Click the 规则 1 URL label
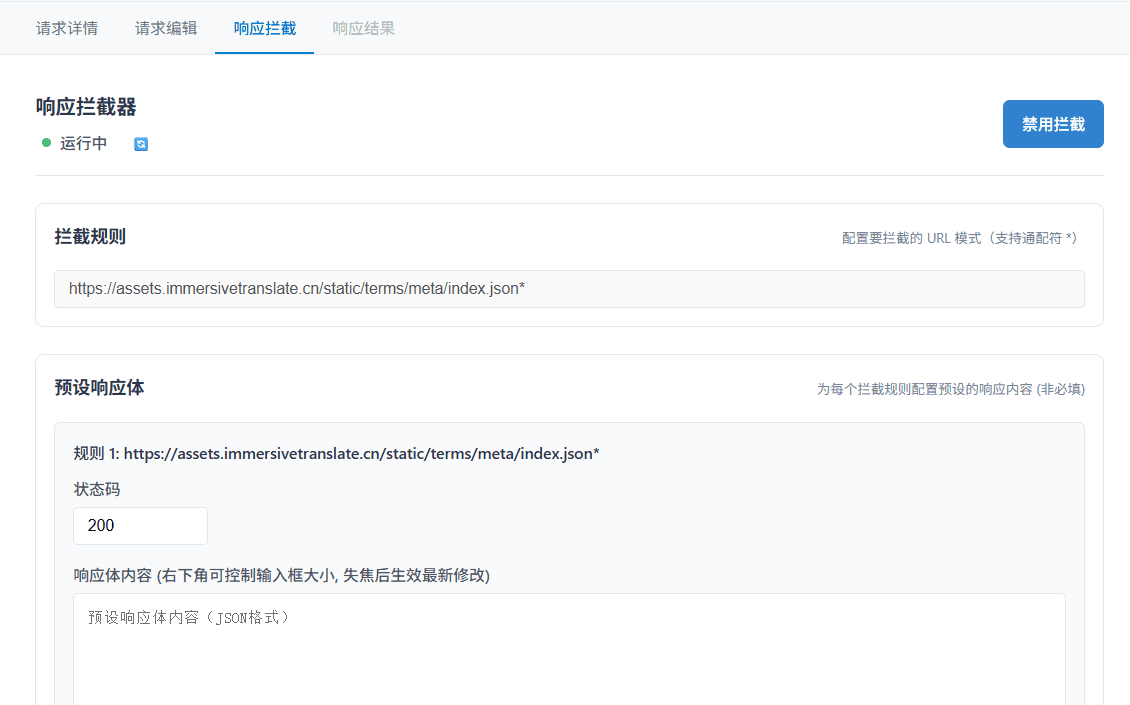 coord(336,454)
